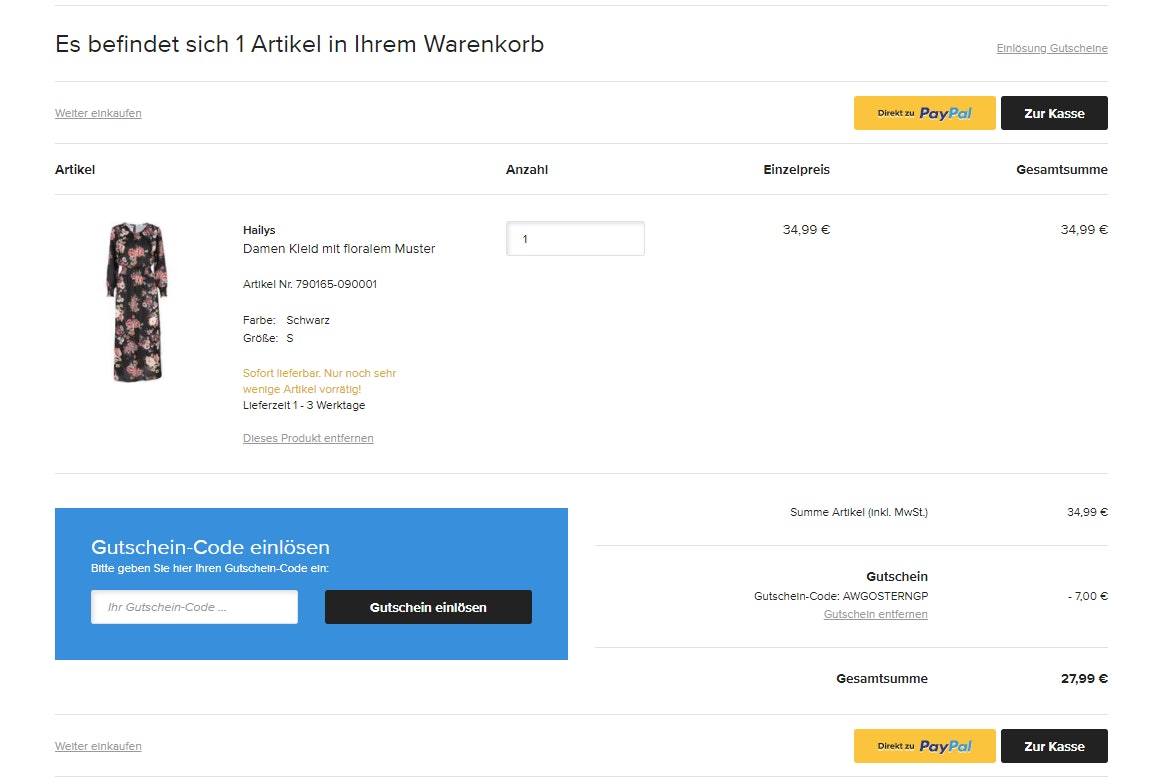This screenshot has width=1166, height=784.
Task: Click the top 'Direkt zu PayPal' button
Action: point(924,113)
